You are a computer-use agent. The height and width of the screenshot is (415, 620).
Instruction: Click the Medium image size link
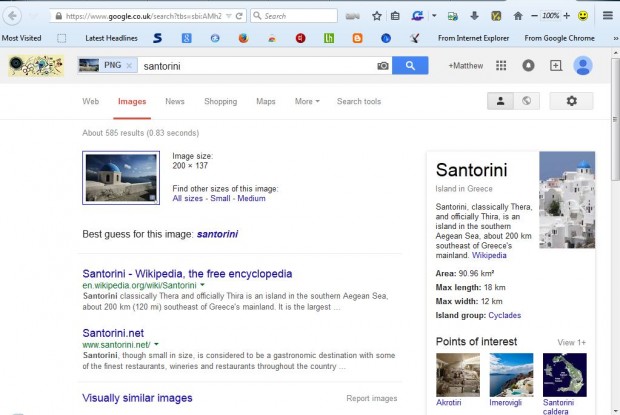click(251, 198)
